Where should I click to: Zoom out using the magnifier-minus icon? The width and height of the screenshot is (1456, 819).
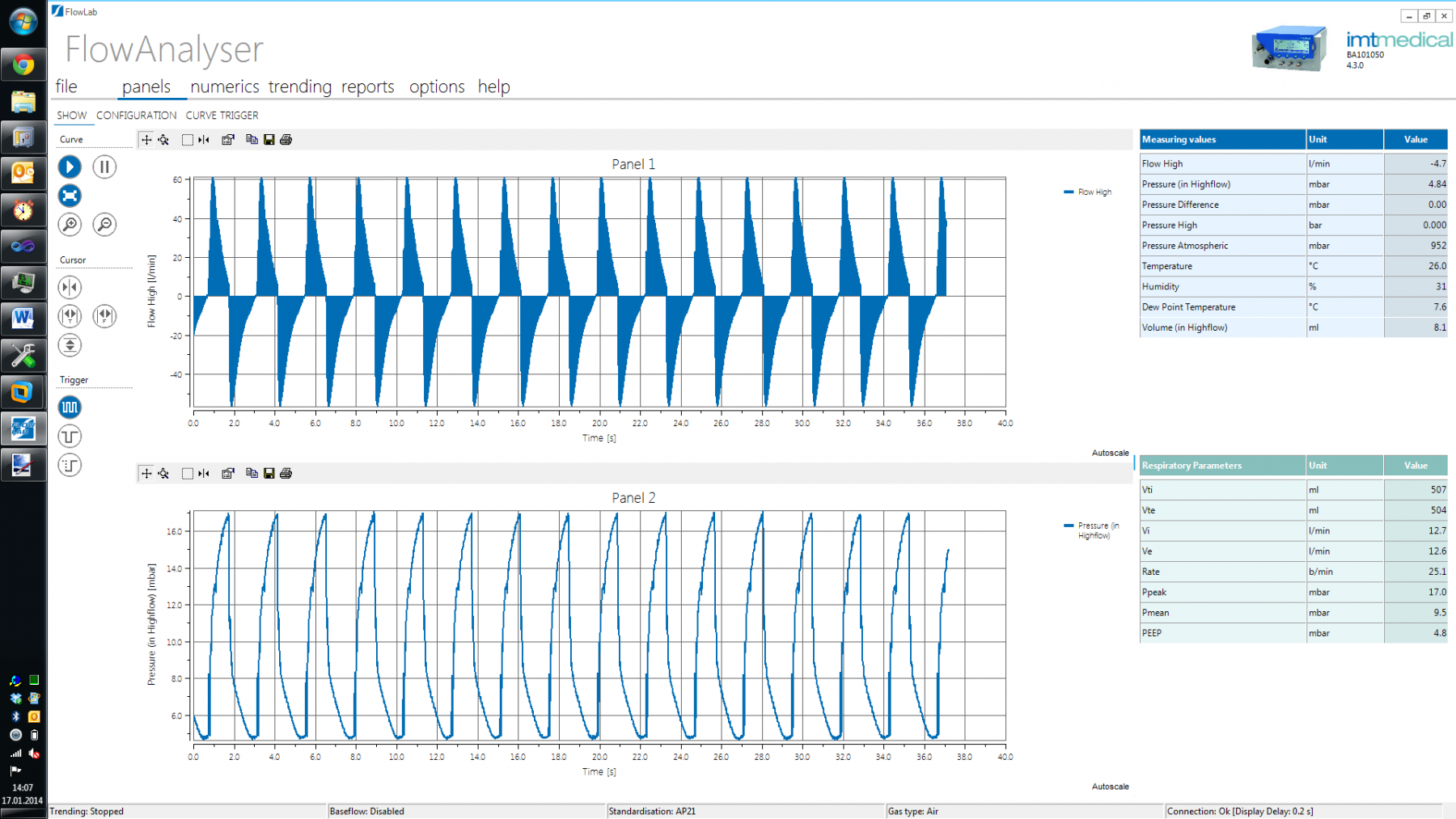tap(103, 225)
